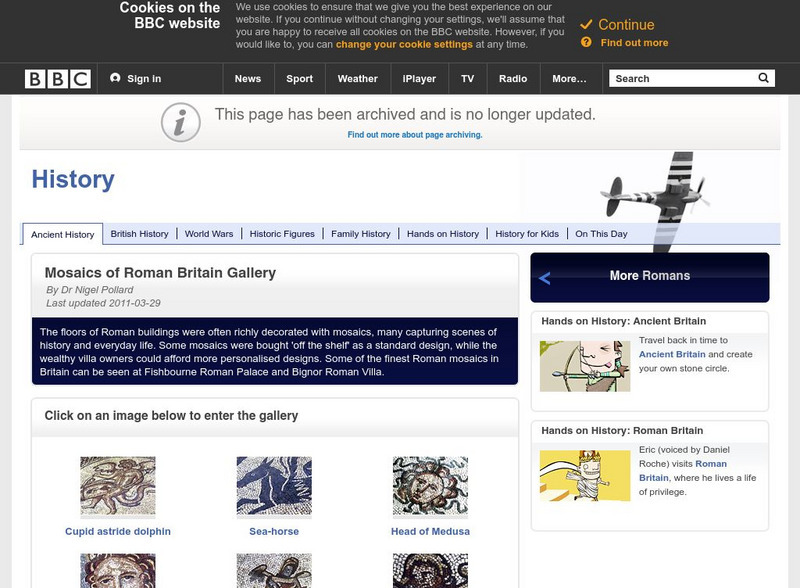Switch to the On This Day tab
The image size is (800, 588).
602,234
